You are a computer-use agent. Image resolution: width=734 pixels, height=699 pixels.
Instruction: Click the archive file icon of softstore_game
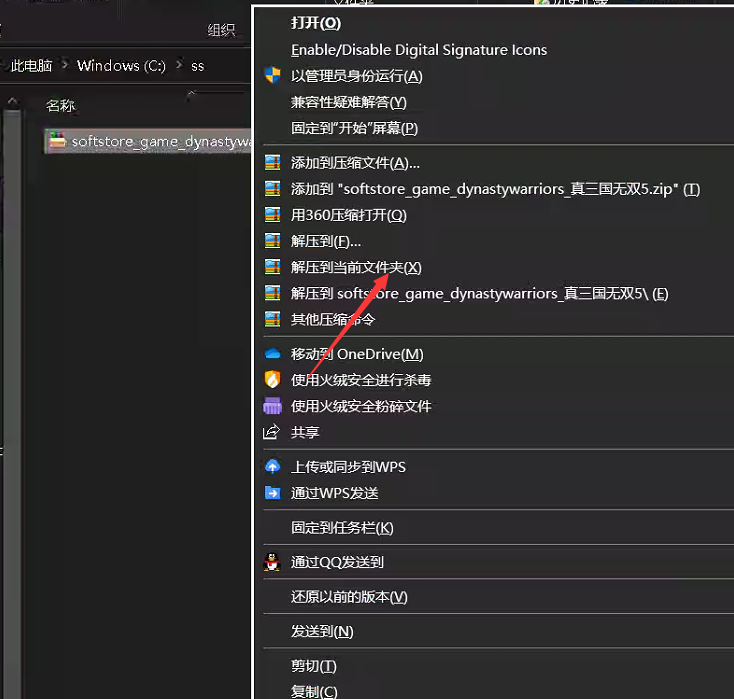pos(58,141)
